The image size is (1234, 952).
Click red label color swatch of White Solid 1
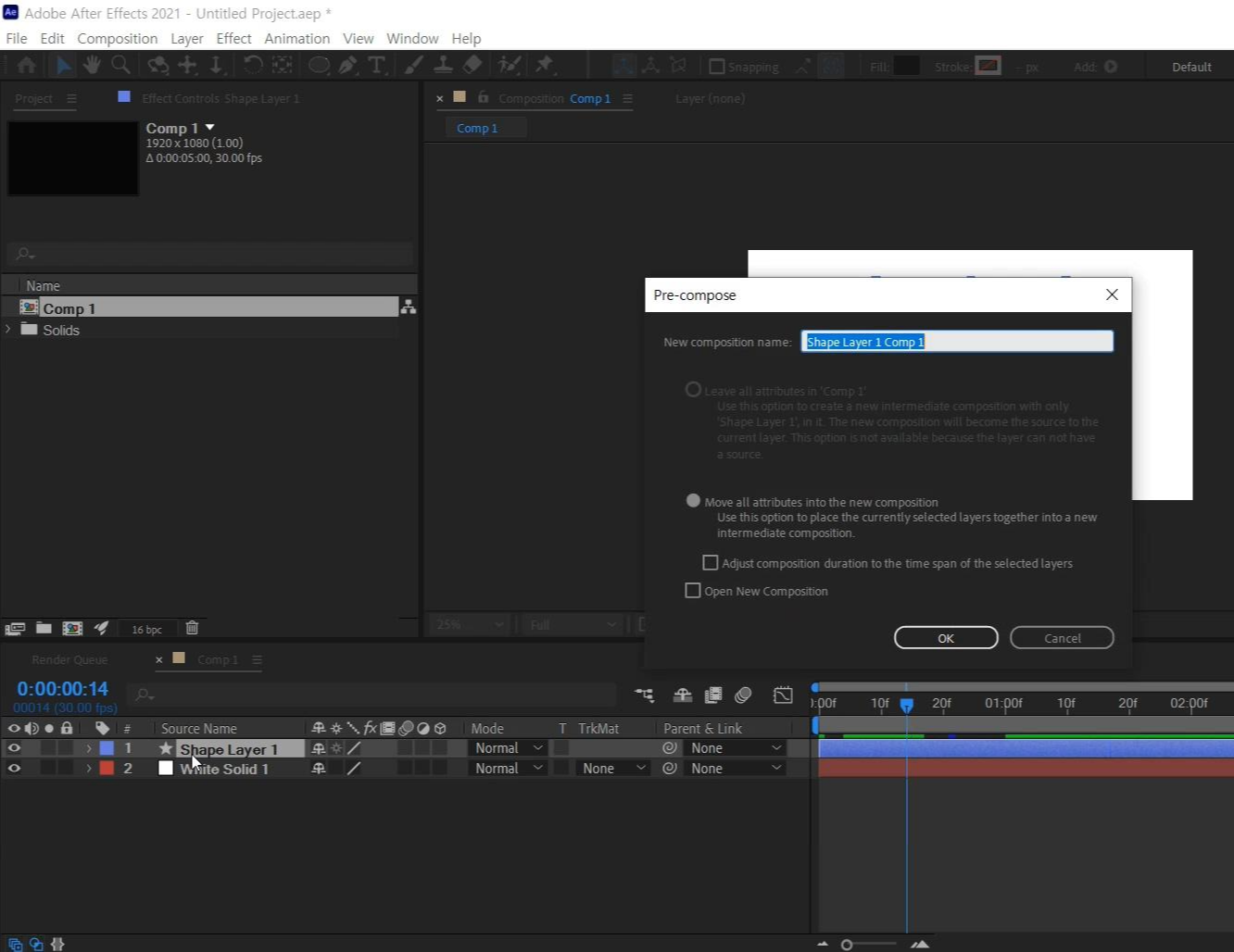pyautogui.click(x=107, y=768)
